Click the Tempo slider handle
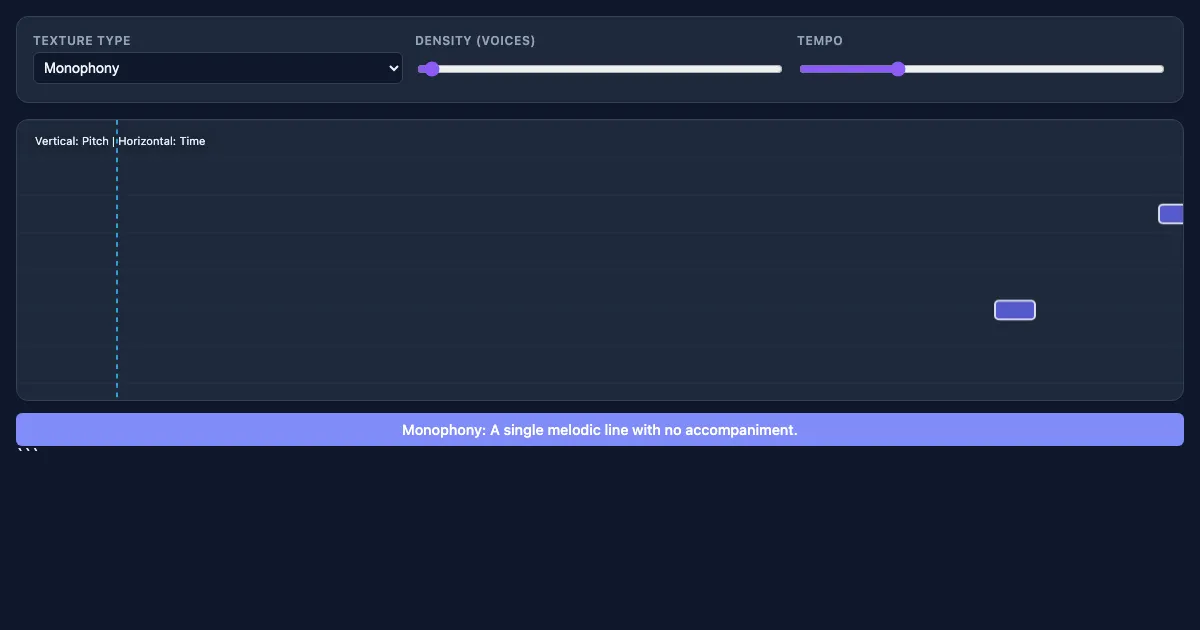This screenshot has width=1200, height=630. pyautogui.click(x=898, y=69)
